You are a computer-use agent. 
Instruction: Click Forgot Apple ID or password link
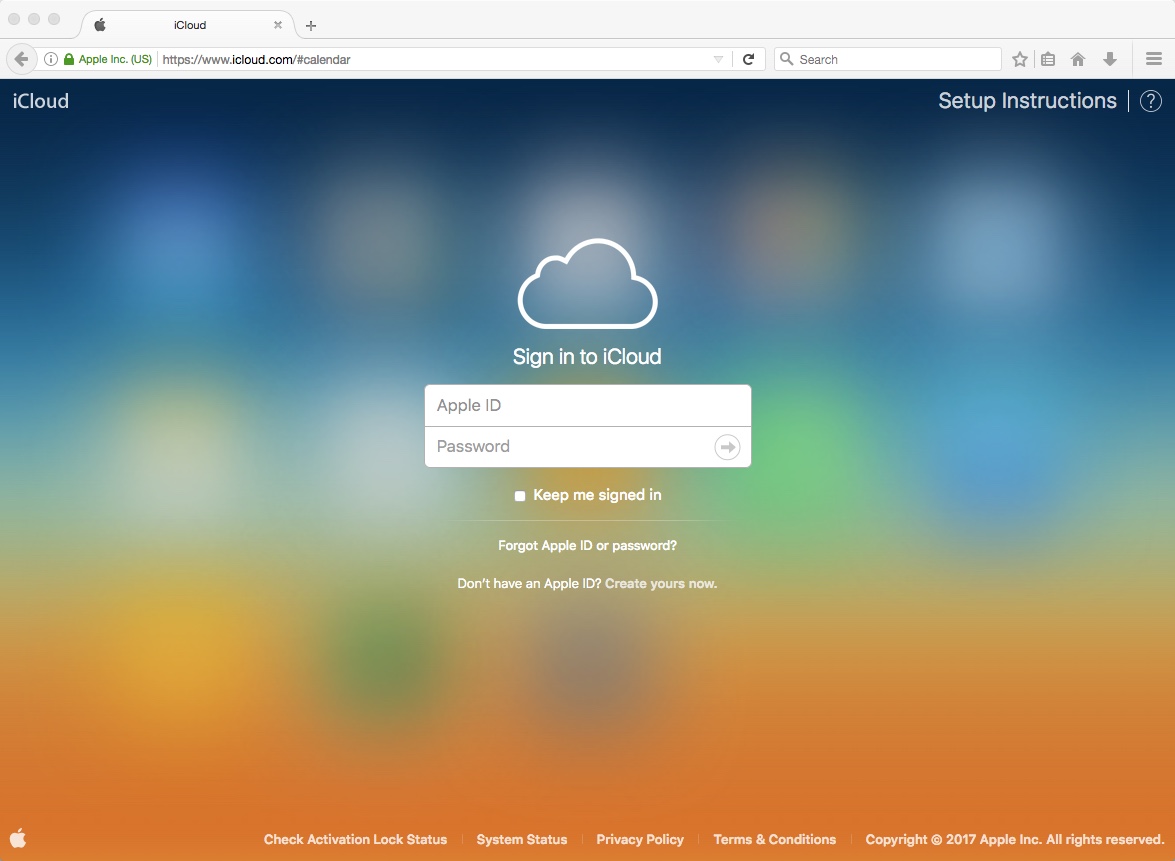click(x=588, y=546)
